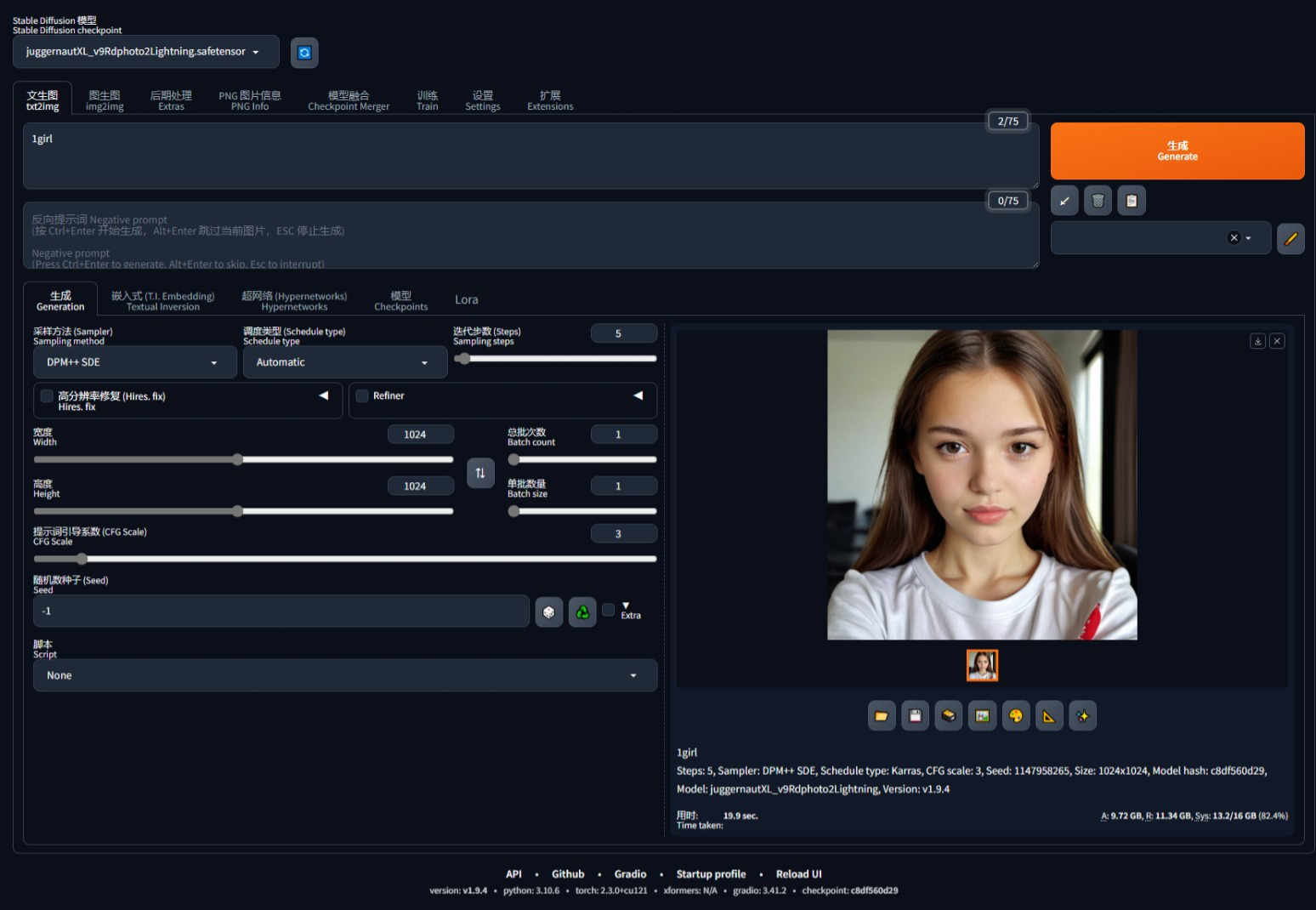
Task: Close the gallery preview with the X icon
Action: (1277, 341)
